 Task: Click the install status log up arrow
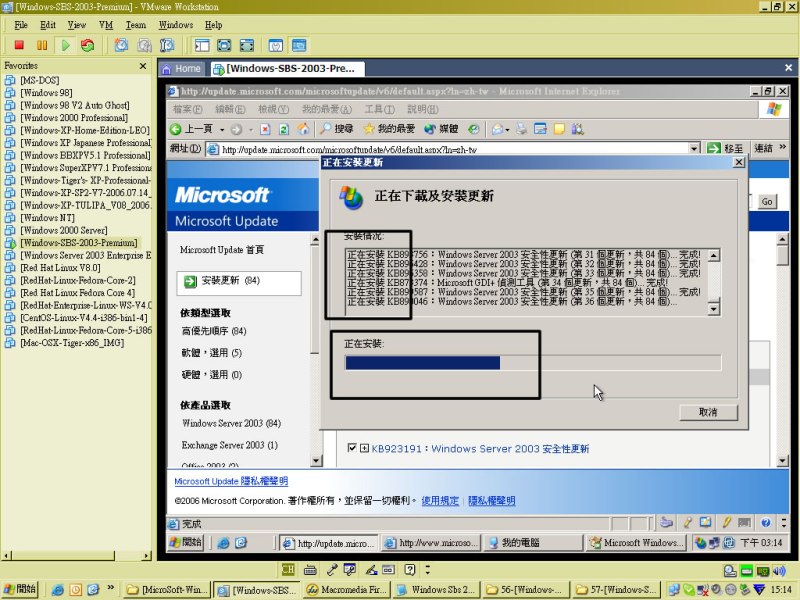(714, 255)
